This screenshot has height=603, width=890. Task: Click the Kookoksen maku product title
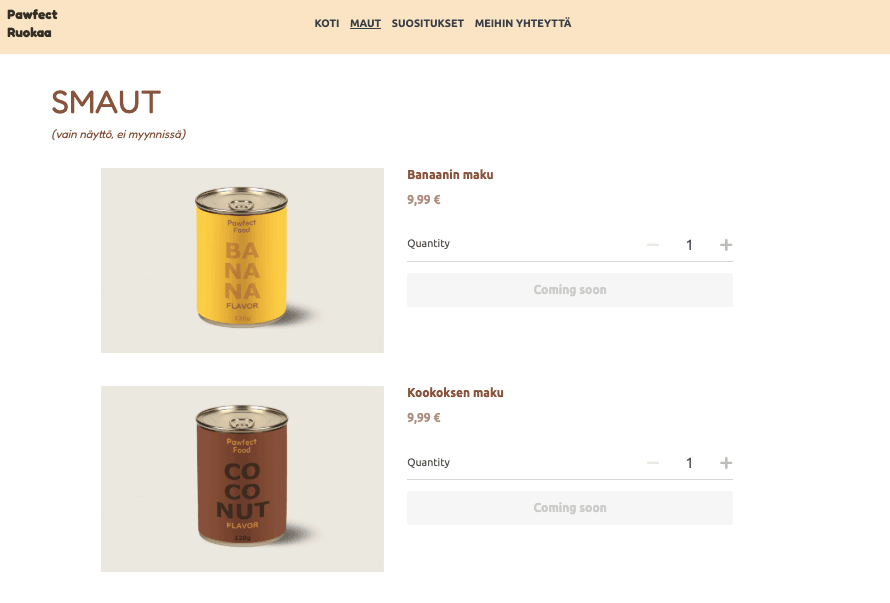455,393
